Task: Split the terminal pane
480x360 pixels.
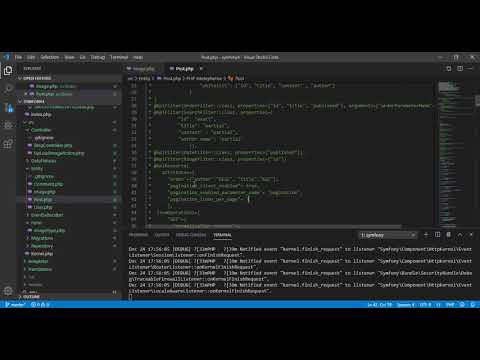Action: [438, 235]
